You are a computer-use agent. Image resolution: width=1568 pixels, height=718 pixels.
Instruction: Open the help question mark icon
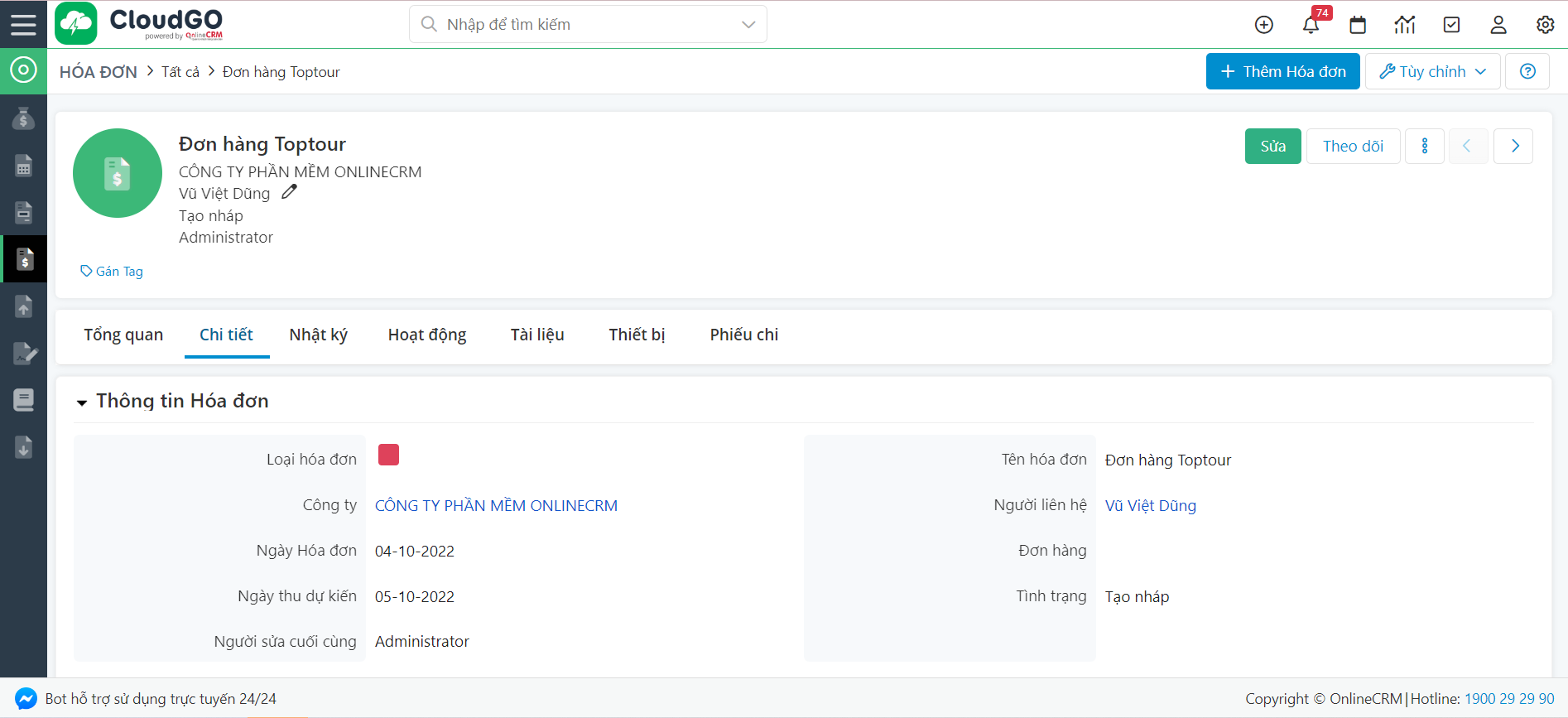coord(1527,71)
